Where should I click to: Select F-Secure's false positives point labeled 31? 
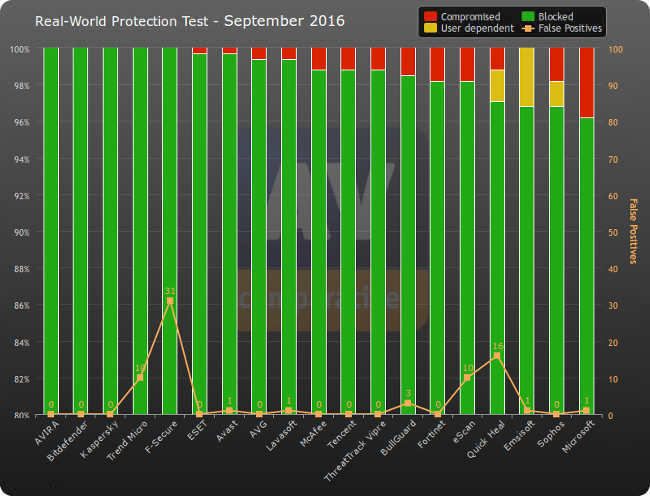pos(170,300)
